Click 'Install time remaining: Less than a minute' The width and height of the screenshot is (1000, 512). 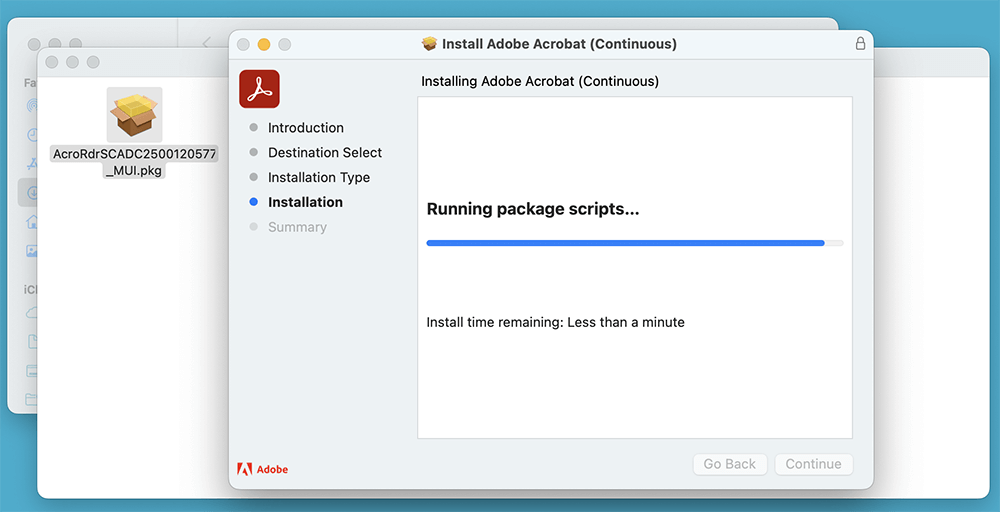[555, 322]
